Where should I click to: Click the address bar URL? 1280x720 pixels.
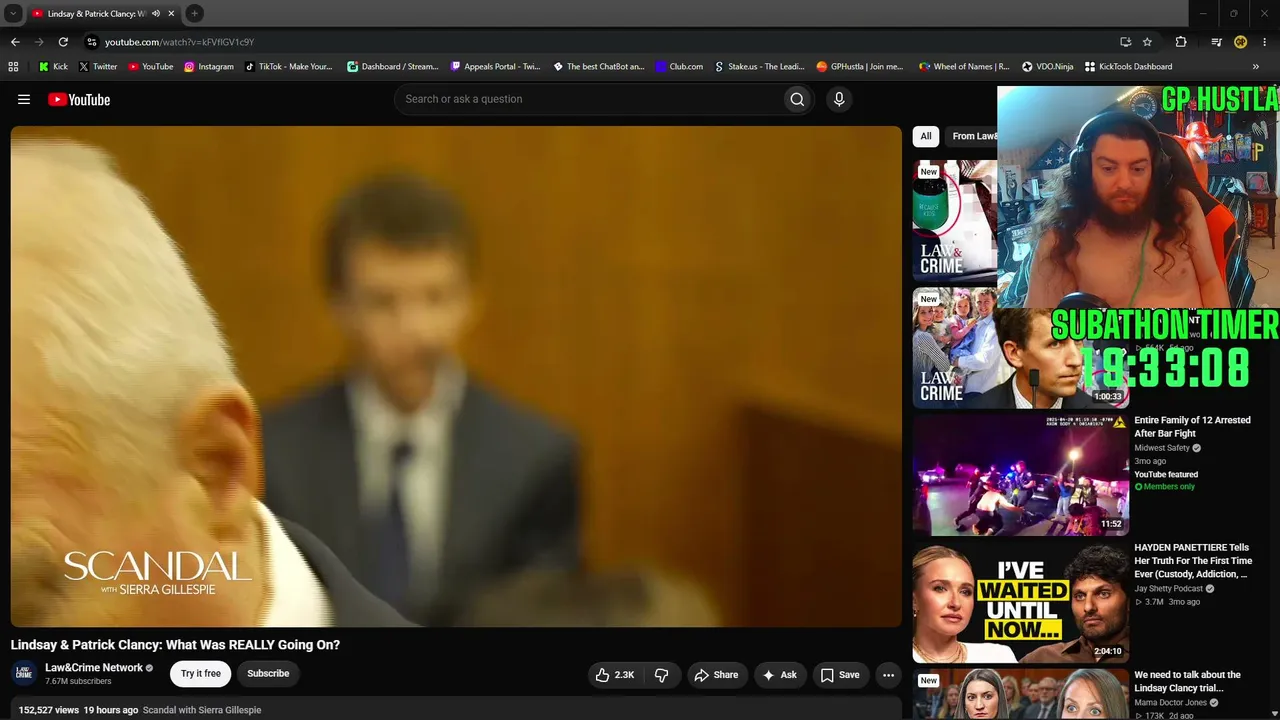pyautogui.click(x=180, y=42)
